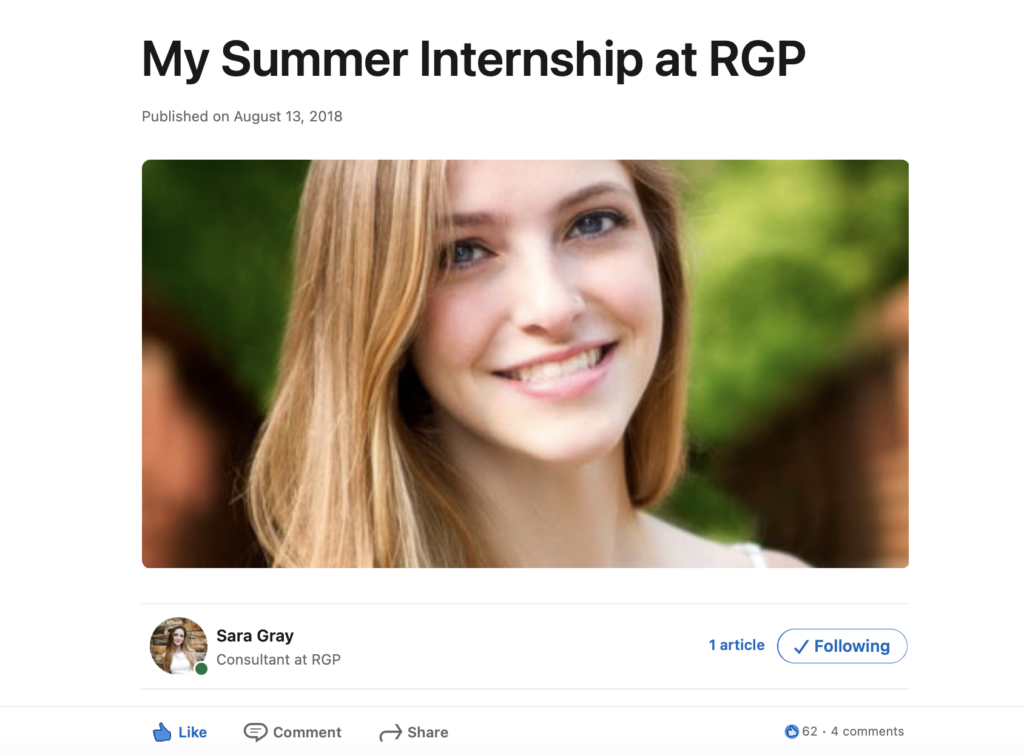
Task: Open the Sara Gray author name
Action: click(x=255, y=636)
